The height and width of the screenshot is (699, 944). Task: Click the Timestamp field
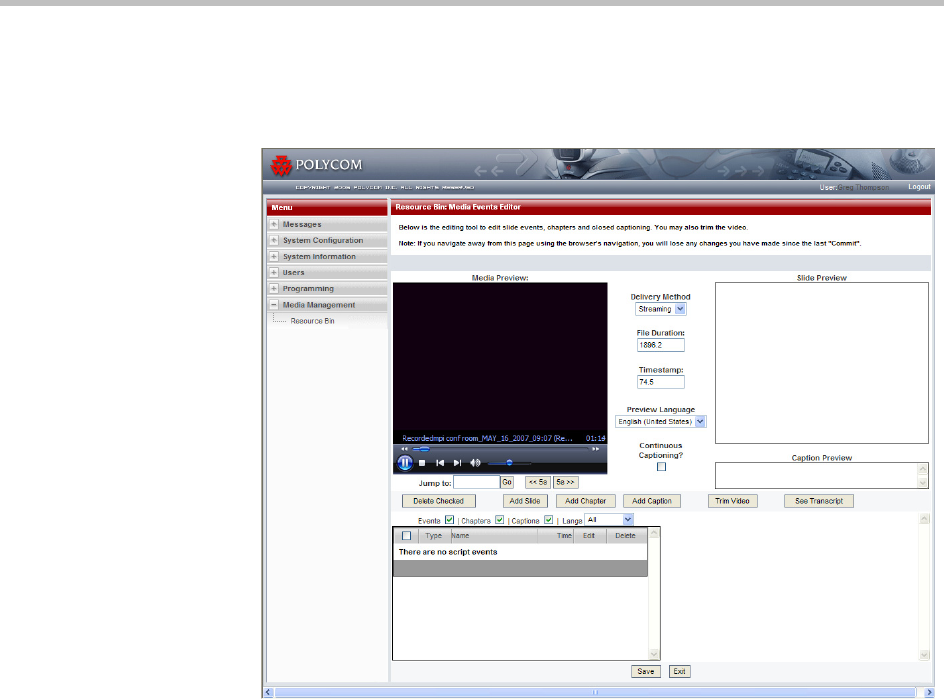point(660,382)
